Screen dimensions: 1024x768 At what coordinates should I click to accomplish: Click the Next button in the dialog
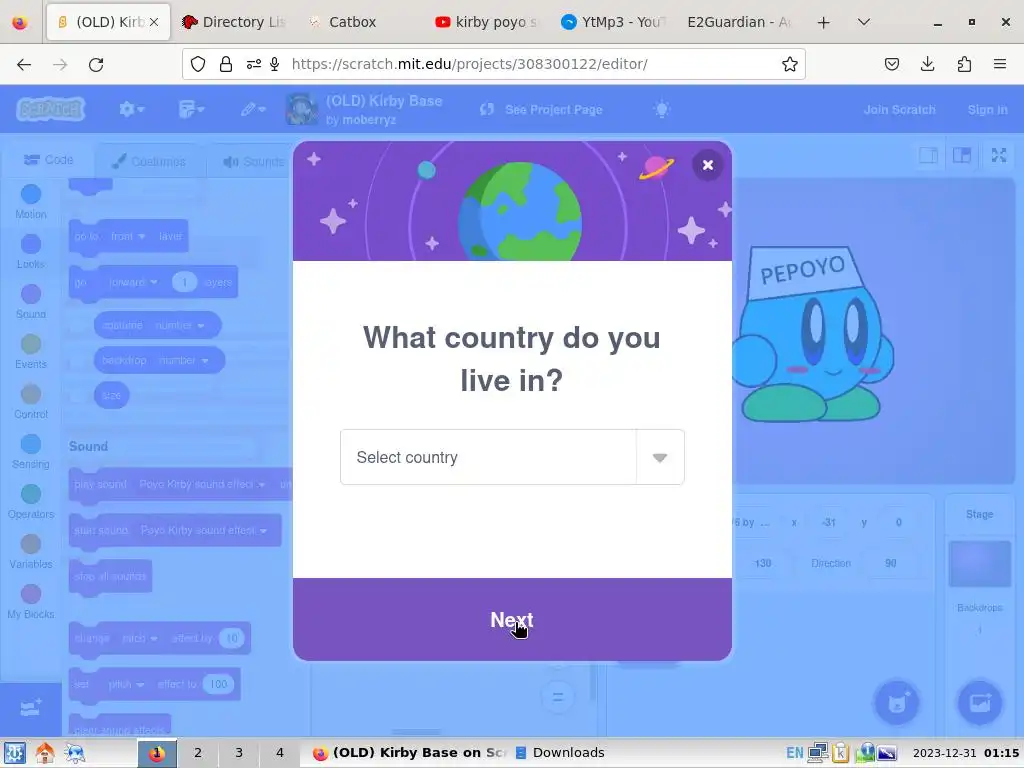point(512,619)
